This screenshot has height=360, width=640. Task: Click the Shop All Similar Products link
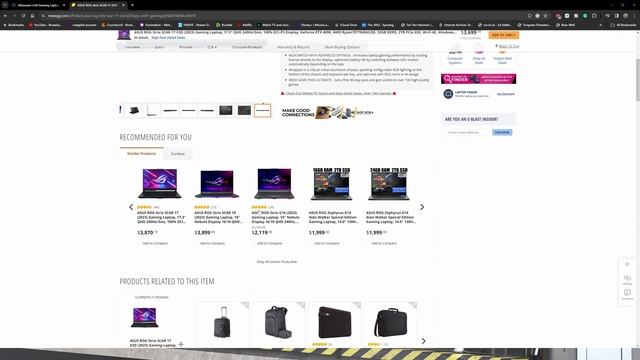coord(277,262)
